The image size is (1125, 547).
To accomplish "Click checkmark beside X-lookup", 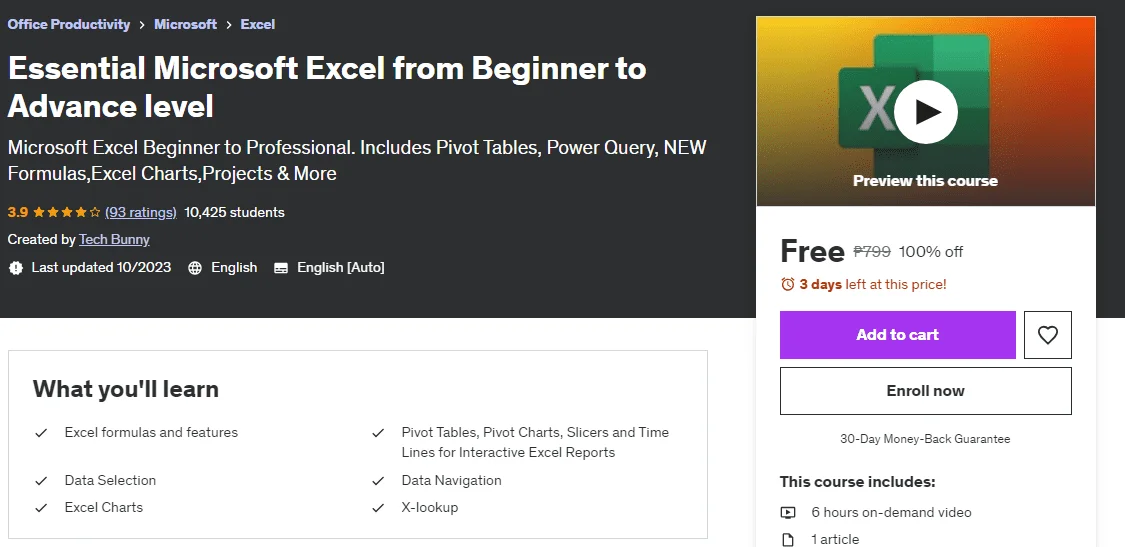I will [378, 508].
